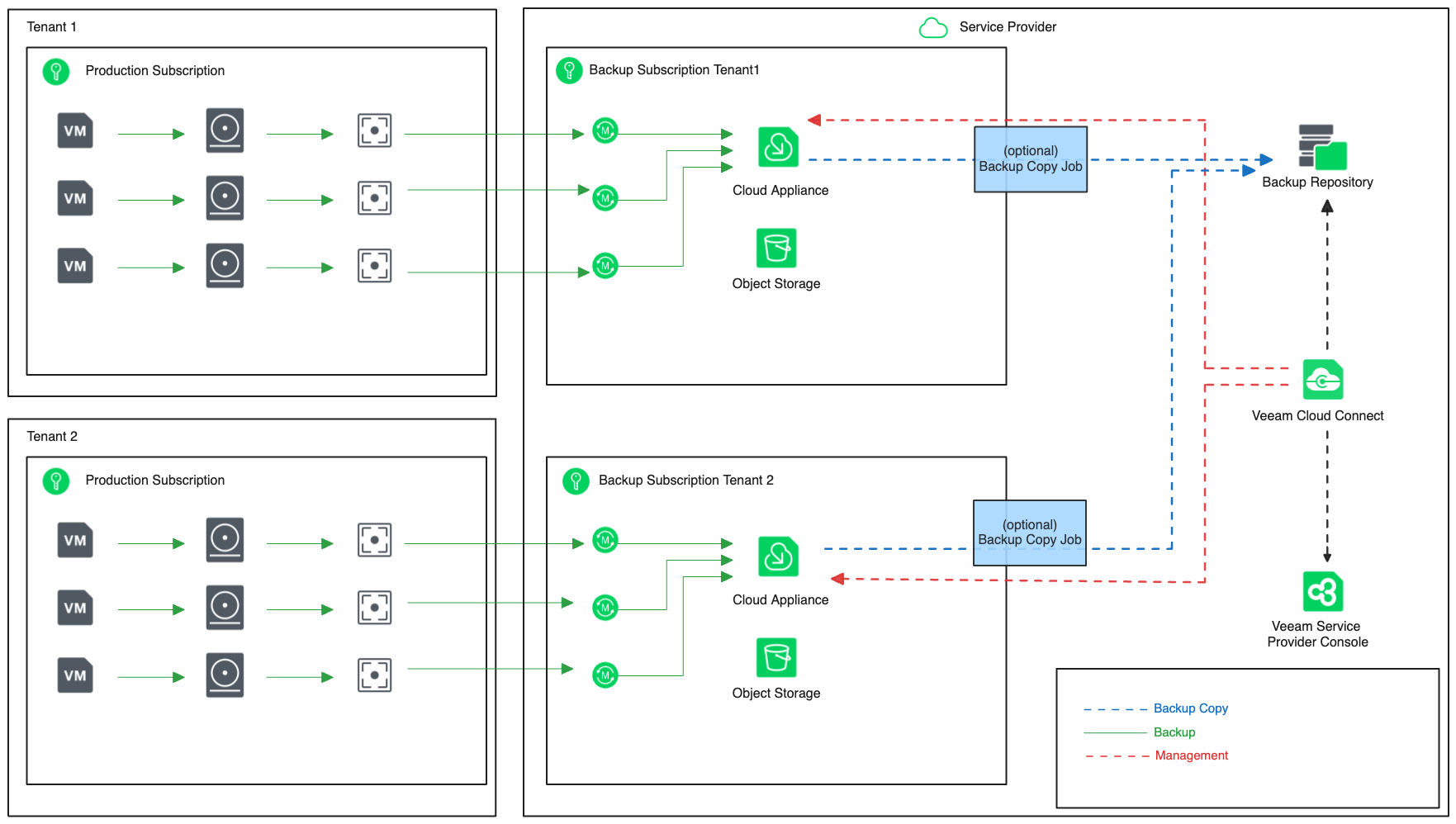
Task: Select the middle VM icon in Tenant 1
Action: pyautogui.click(x=75, y=199)
